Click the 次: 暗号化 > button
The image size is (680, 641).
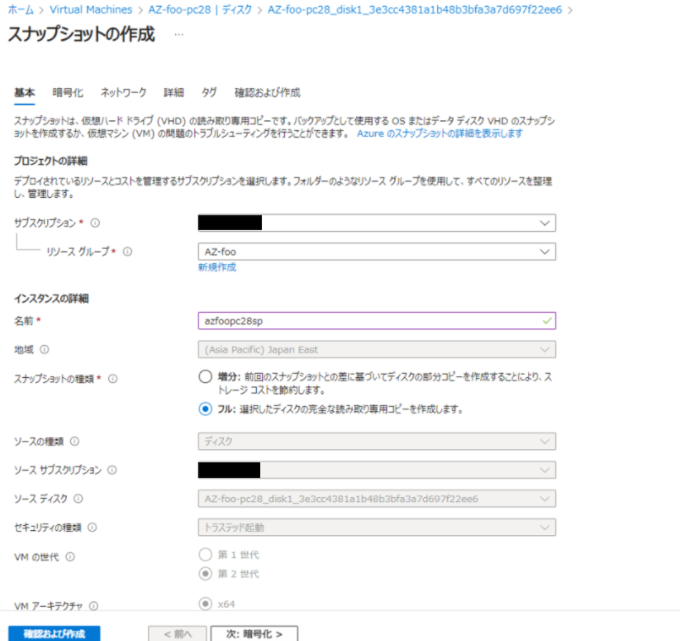[254, 634]
